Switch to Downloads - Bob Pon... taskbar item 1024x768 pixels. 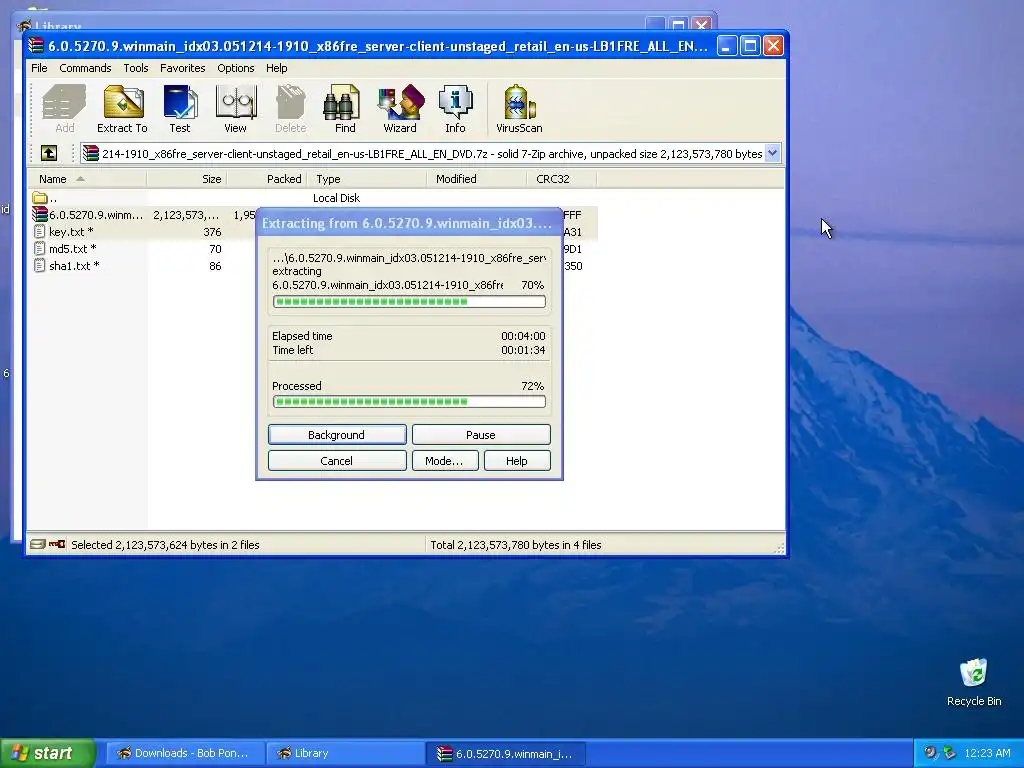(x=185, y=754)
